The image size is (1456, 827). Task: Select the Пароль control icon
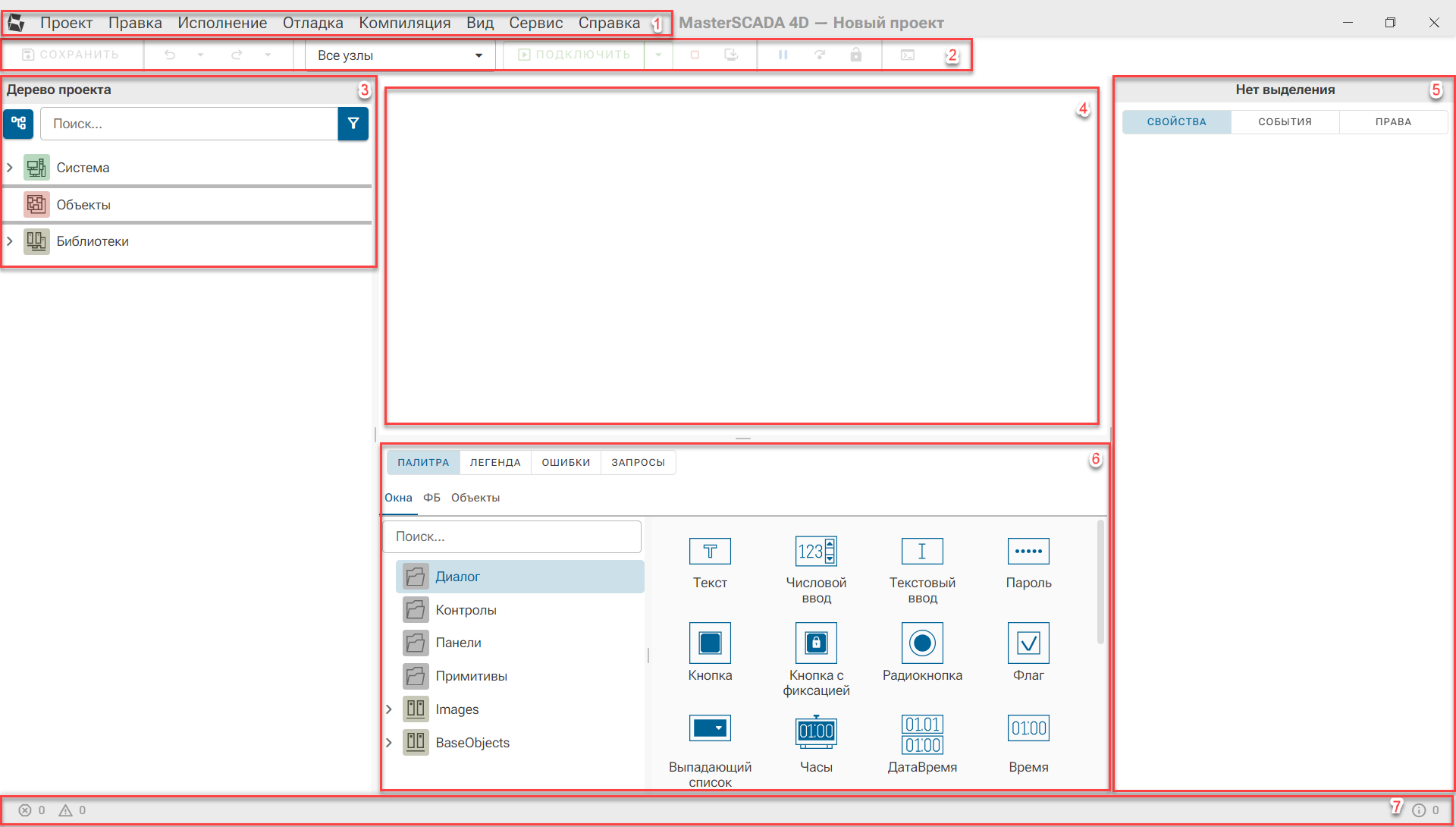1028,552
